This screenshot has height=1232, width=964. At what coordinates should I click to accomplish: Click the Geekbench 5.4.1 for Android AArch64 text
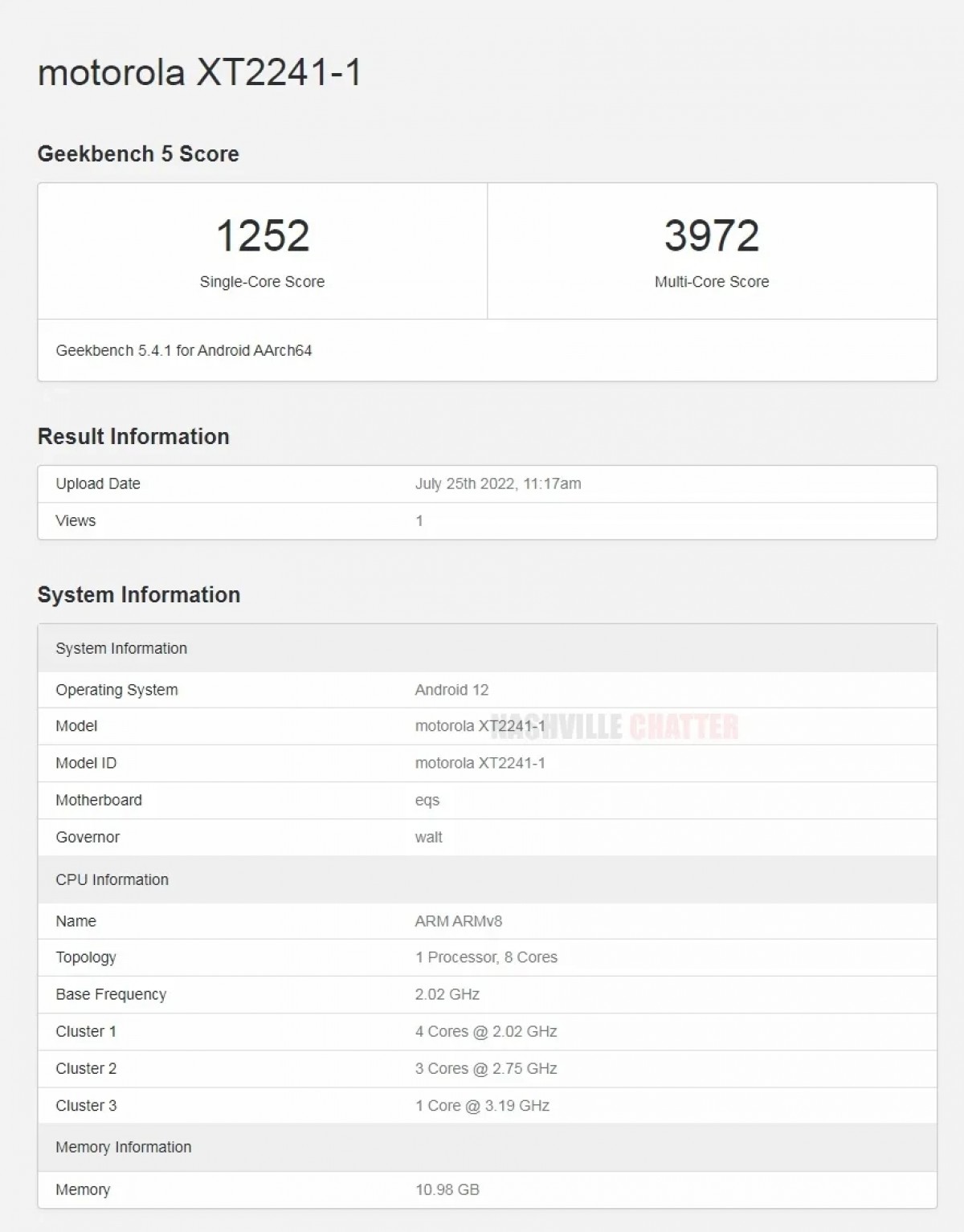point(186,350)
